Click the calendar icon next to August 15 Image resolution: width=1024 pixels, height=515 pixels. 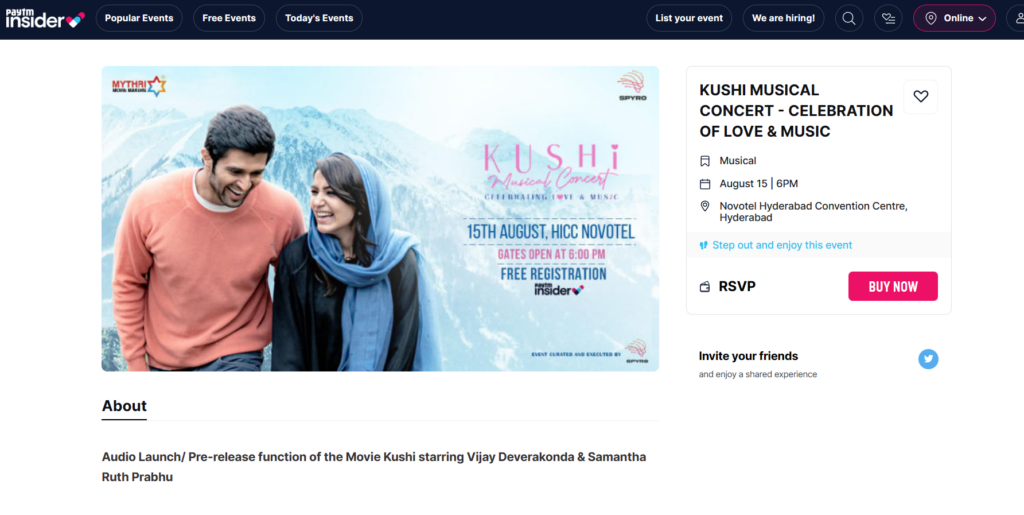tap(705, 184)
